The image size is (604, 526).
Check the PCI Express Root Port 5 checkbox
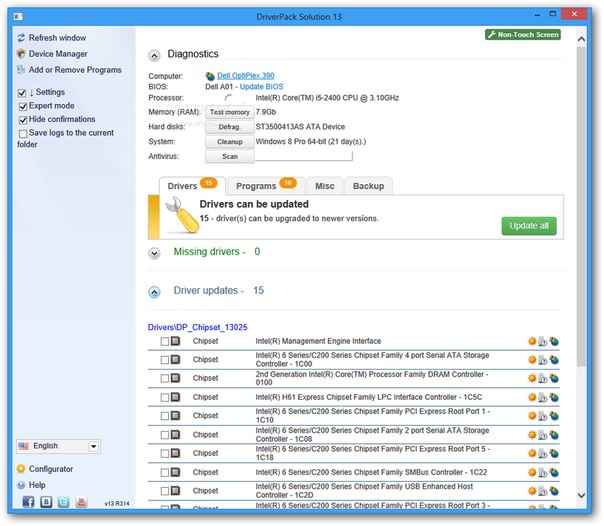click(x=165, y=453)
